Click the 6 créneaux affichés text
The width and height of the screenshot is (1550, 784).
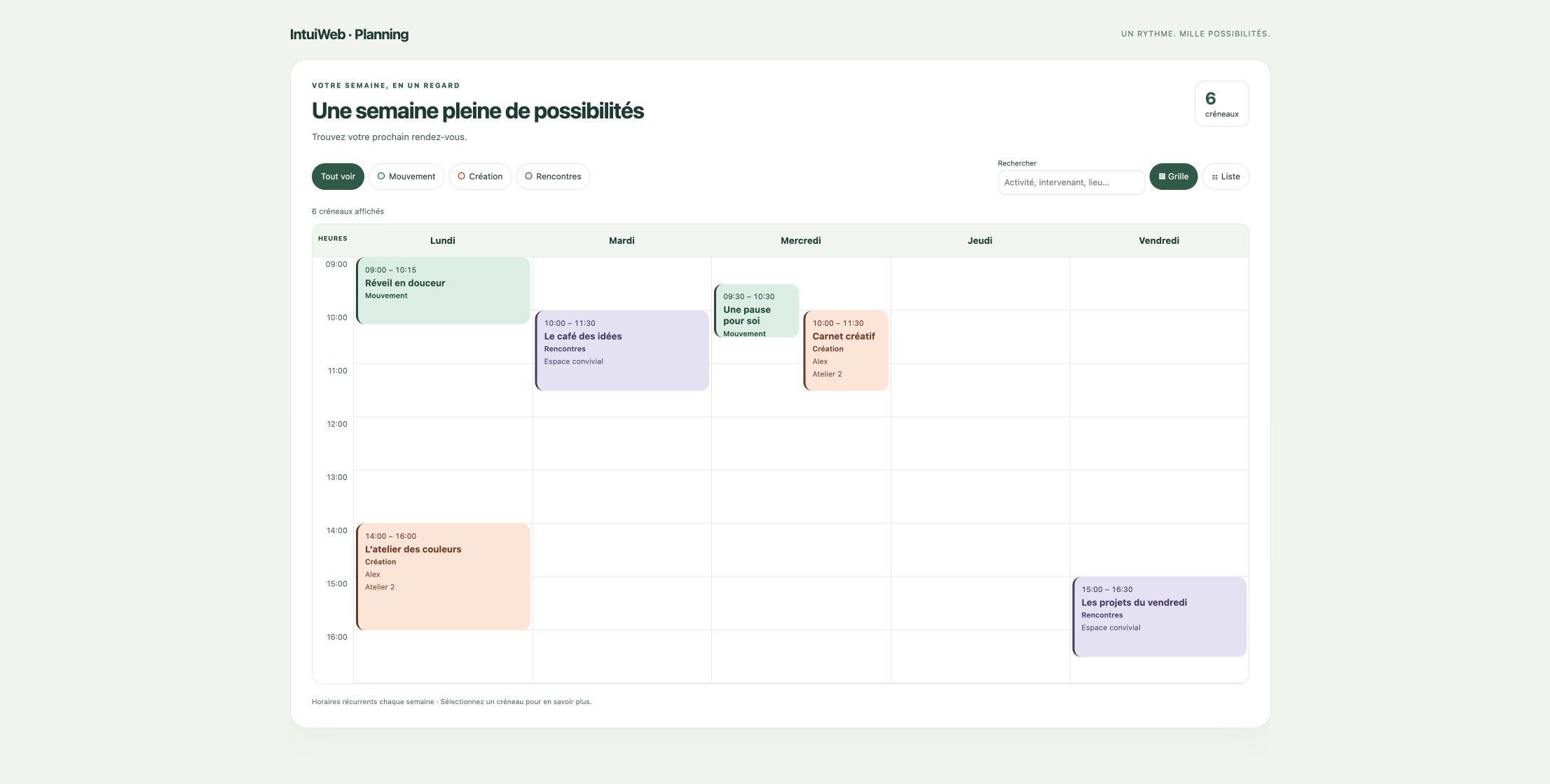pos(348,211)
